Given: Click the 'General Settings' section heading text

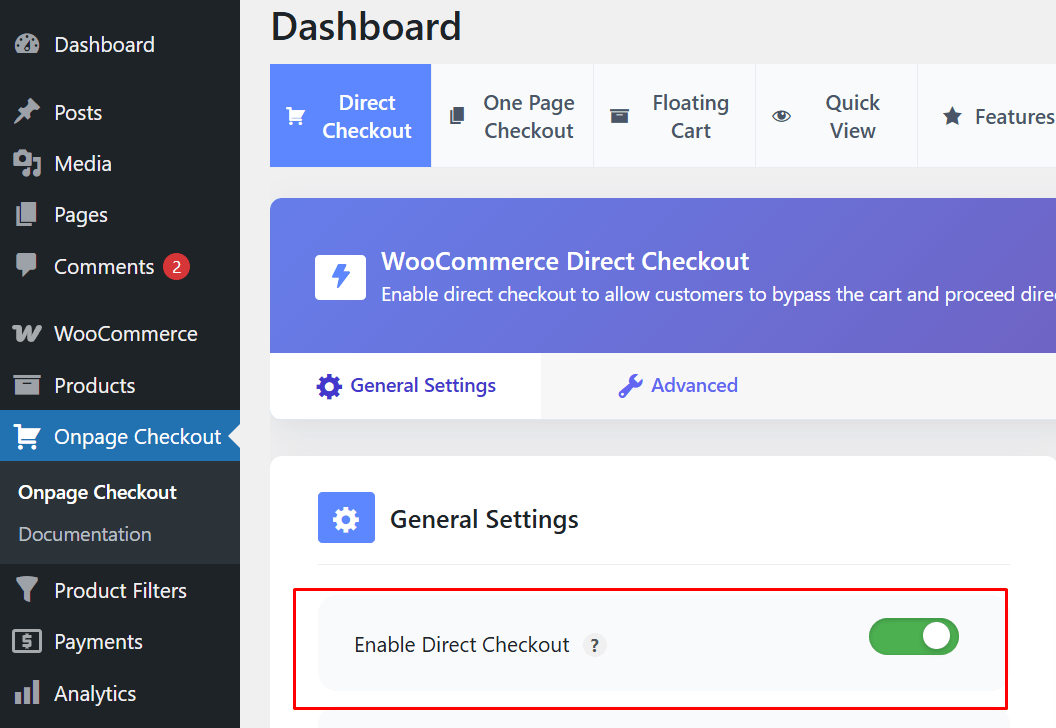Looking at the screenshot, I should 484,519.
